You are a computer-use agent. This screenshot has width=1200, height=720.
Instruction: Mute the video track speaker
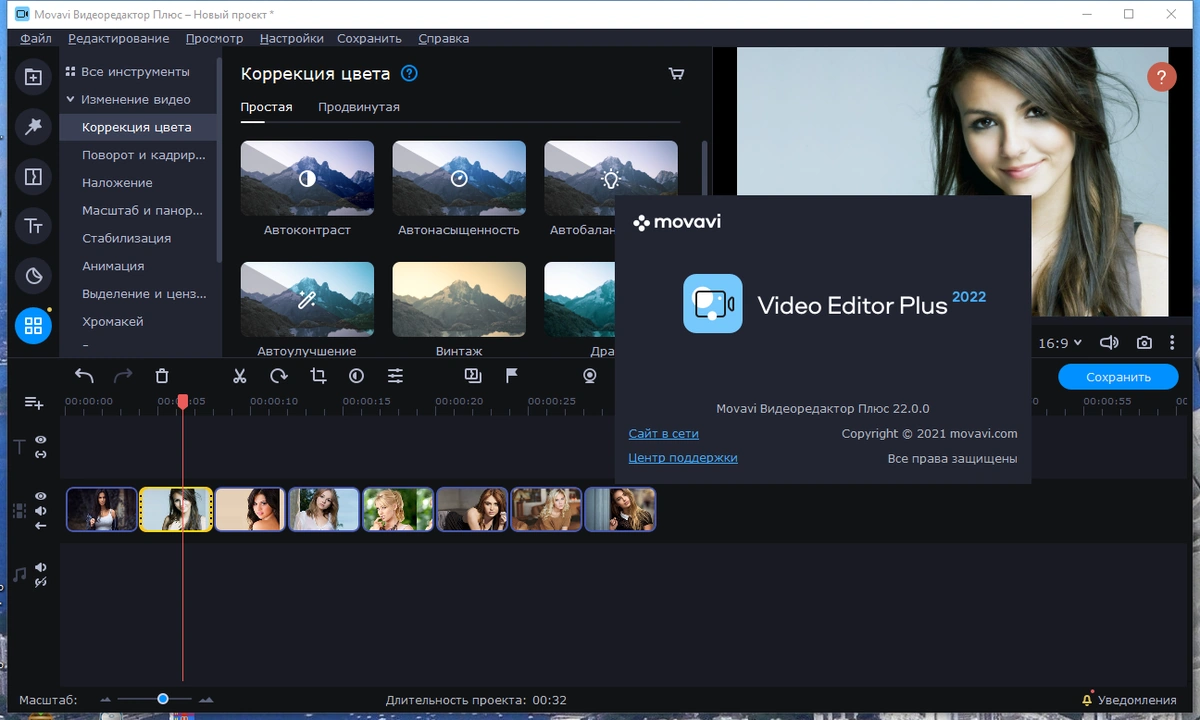(41, 510)
